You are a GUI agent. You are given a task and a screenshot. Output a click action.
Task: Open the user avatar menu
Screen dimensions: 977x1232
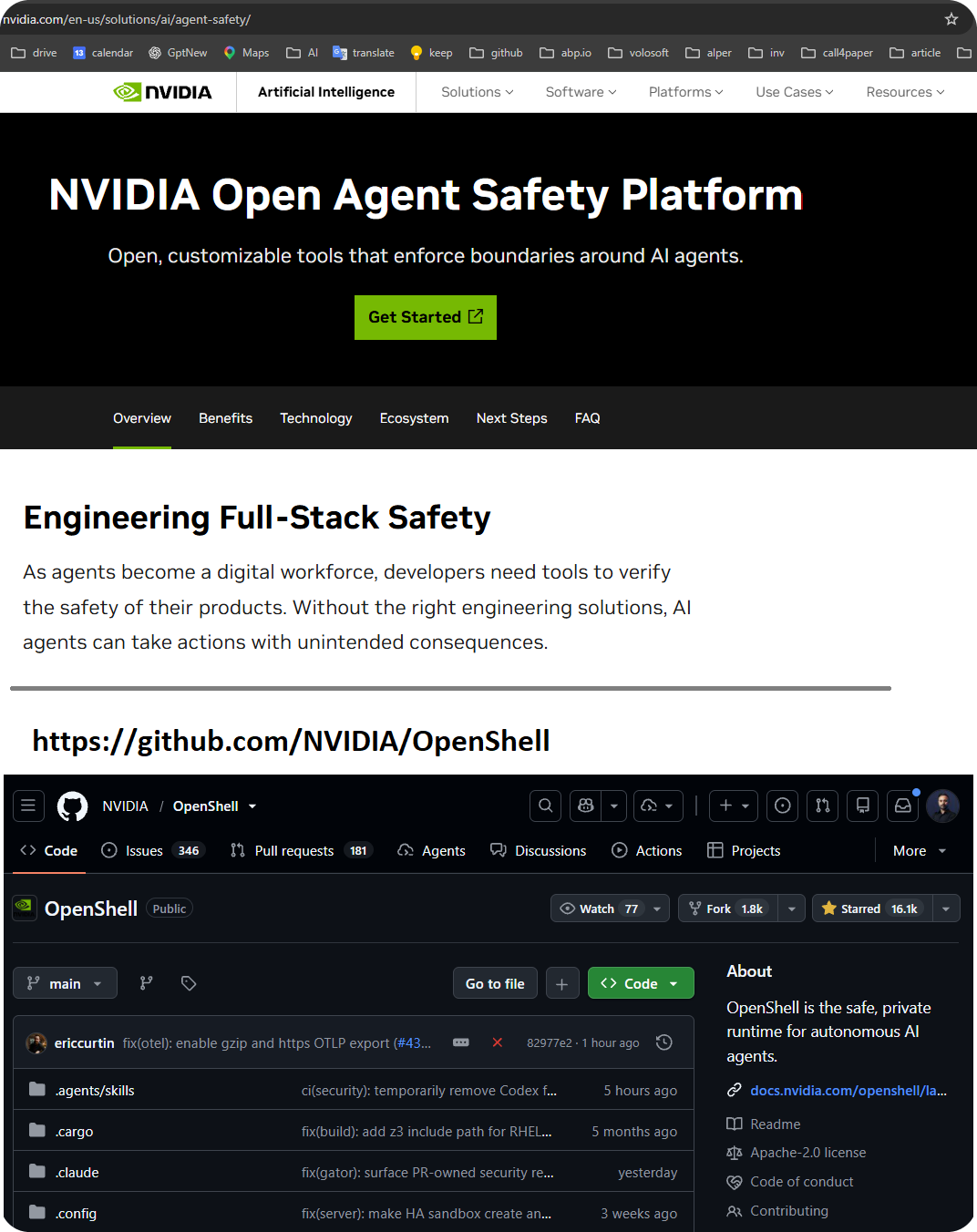pos(943,806)
